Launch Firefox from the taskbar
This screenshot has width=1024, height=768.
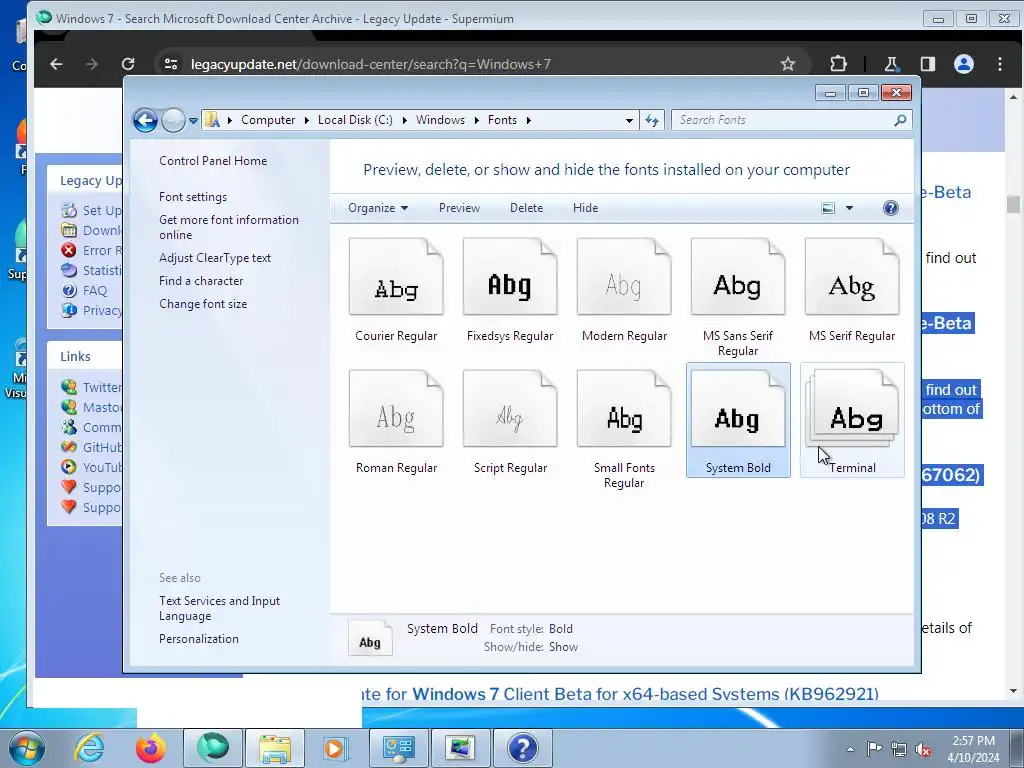pos(151,748)
